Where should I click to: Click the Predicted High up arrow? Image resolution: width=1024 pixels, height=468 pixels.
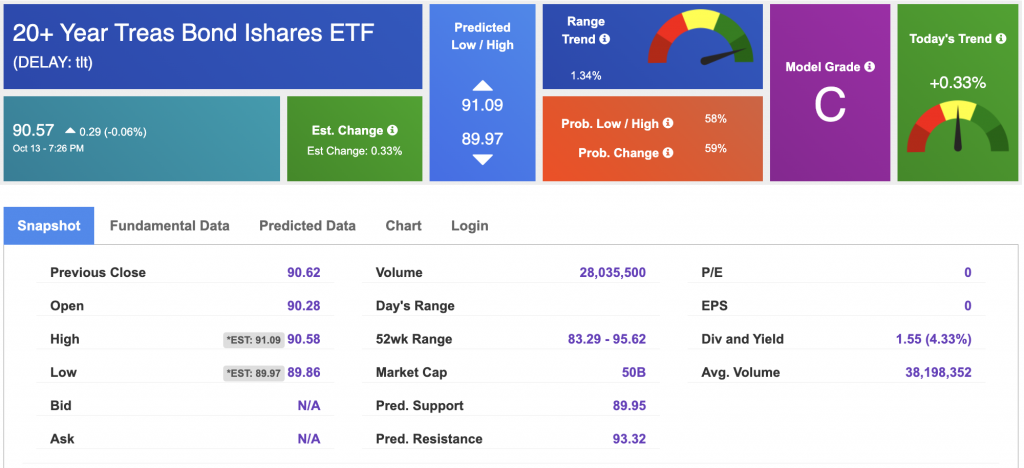(x=482, y=86)
